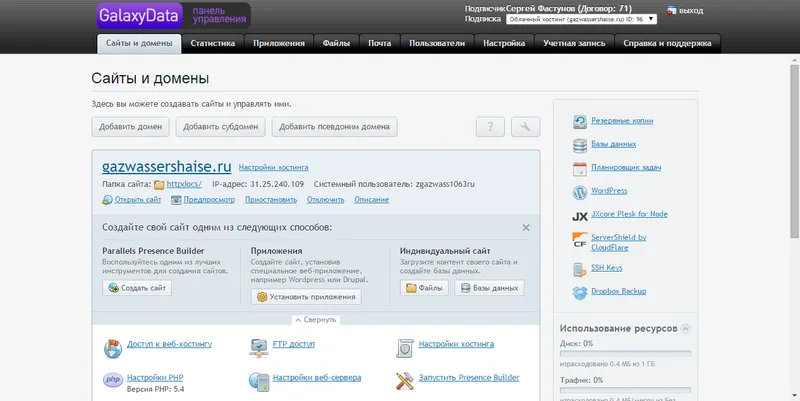Click the GalaxyData logo
Viewport: 800px width, 401px height.
[140, 15]
